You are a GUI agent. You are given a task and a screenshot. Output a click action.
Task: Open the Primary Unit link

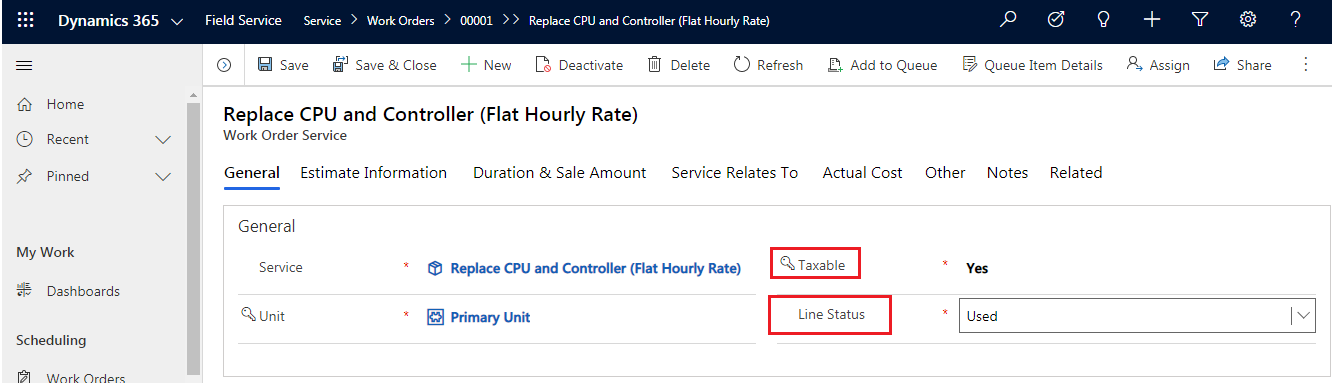[x=490, y=317]
